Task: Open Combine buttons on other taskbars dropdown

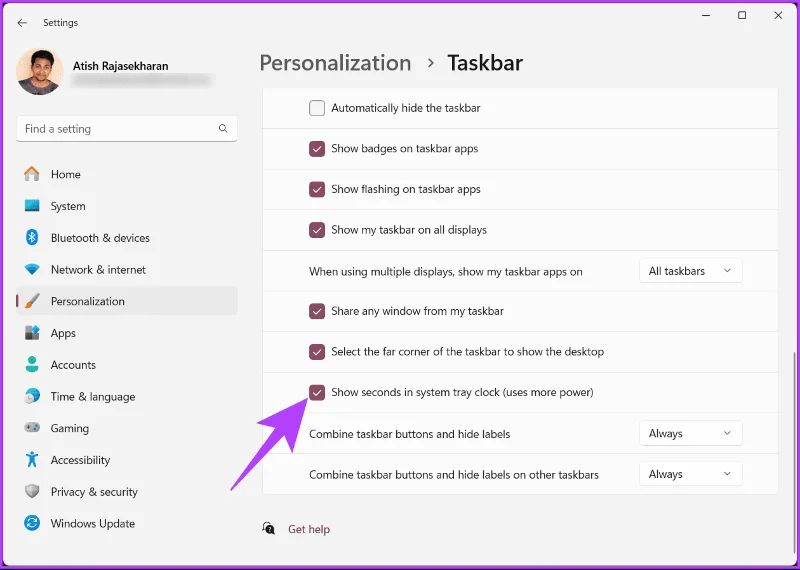Action: (x=690, y=474)
